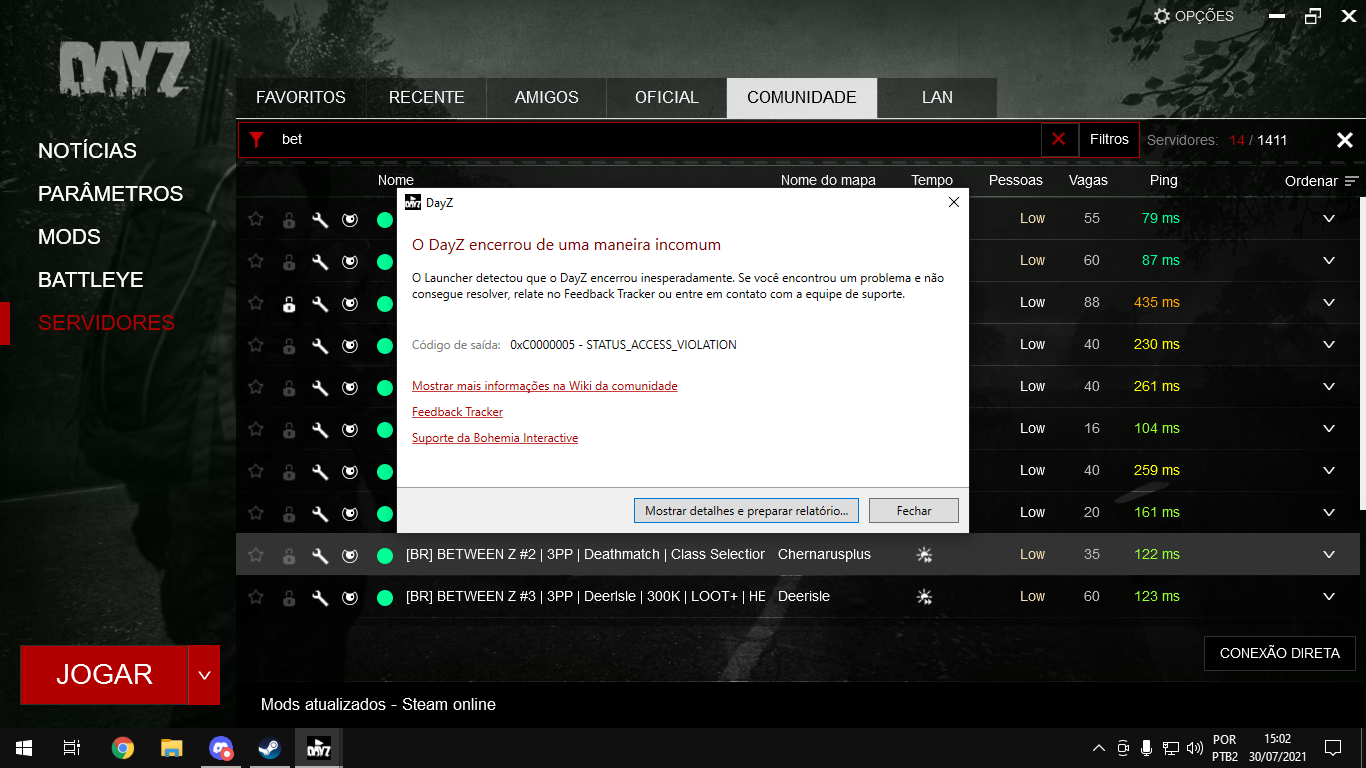The width and height of the screenshot is (1366, 768).
Task: Open the Discord icon on the taskbar
Action: click(x=221, y=748)
